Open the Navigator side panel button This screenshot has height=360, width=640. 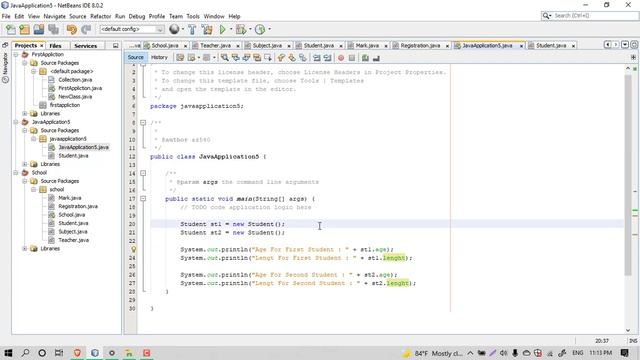(5, 67)
